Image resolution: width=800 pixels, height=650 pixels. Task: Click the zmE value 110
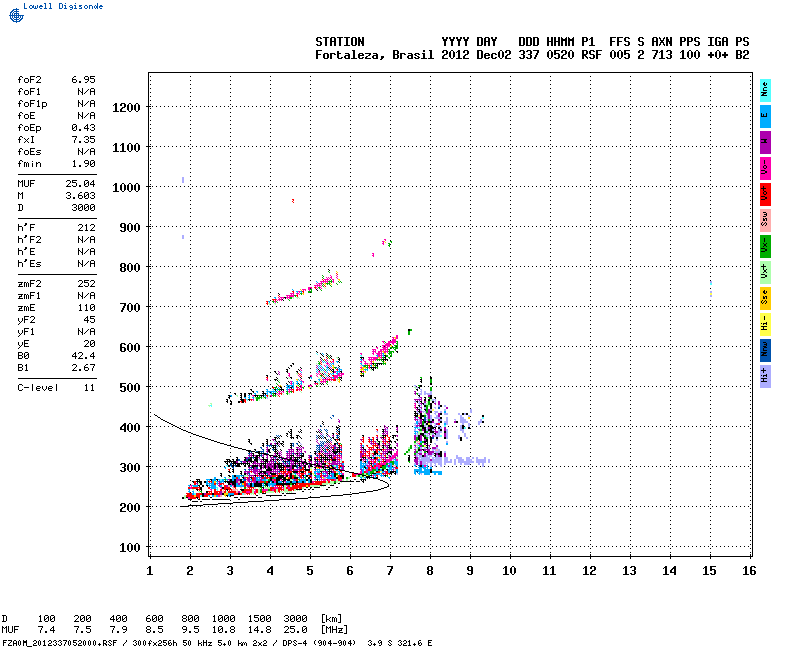(x=86, y=308)
